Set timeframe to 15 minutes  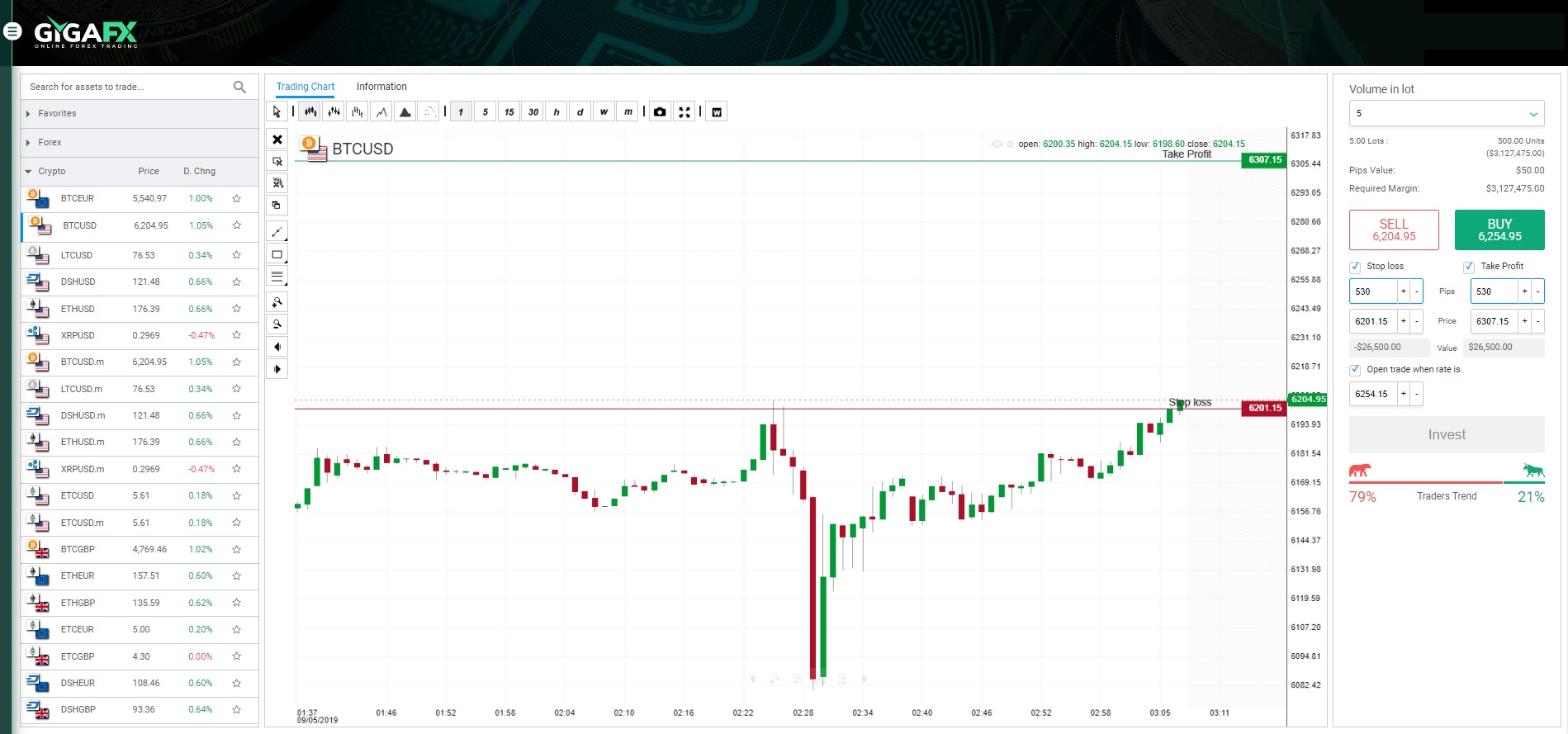(509, 112)
